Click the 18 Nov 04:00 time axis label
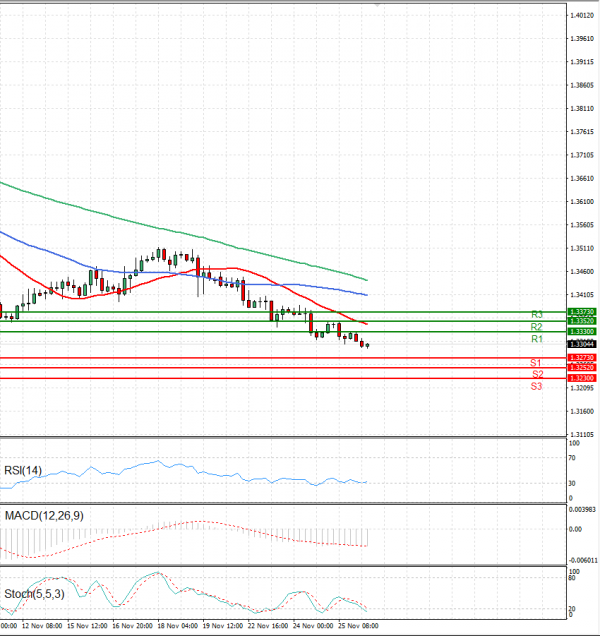Screen dimensions: 600x636 (176, 628)
